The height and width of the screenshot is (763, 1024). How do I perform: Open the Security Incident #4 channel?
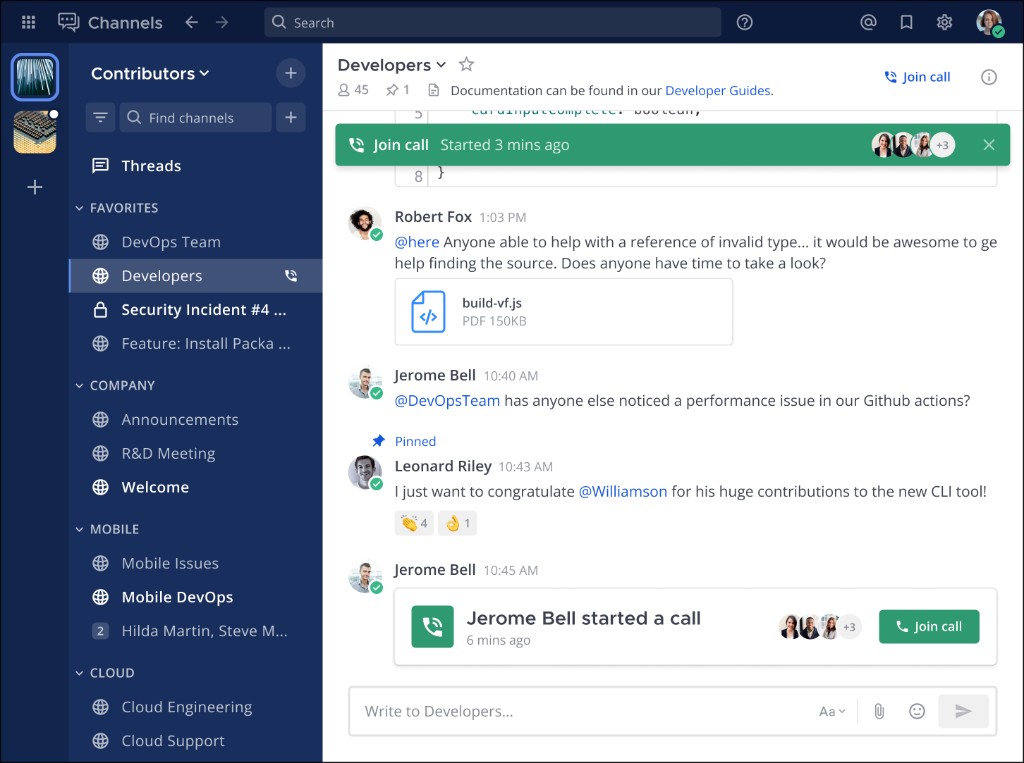196,310
